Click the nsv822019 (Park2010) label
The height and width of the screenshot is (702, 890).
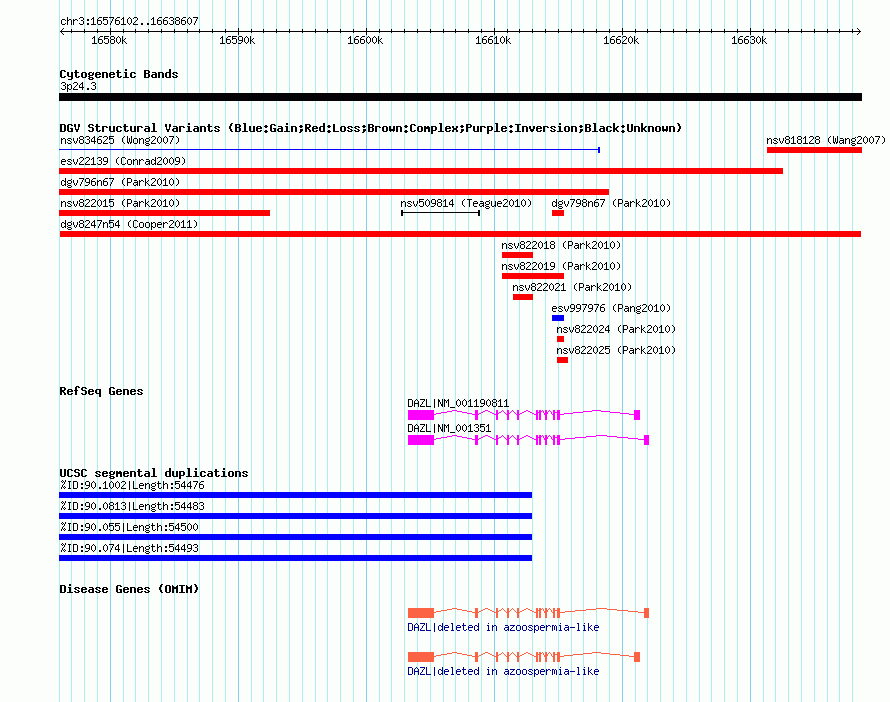(x=561, y=266)
